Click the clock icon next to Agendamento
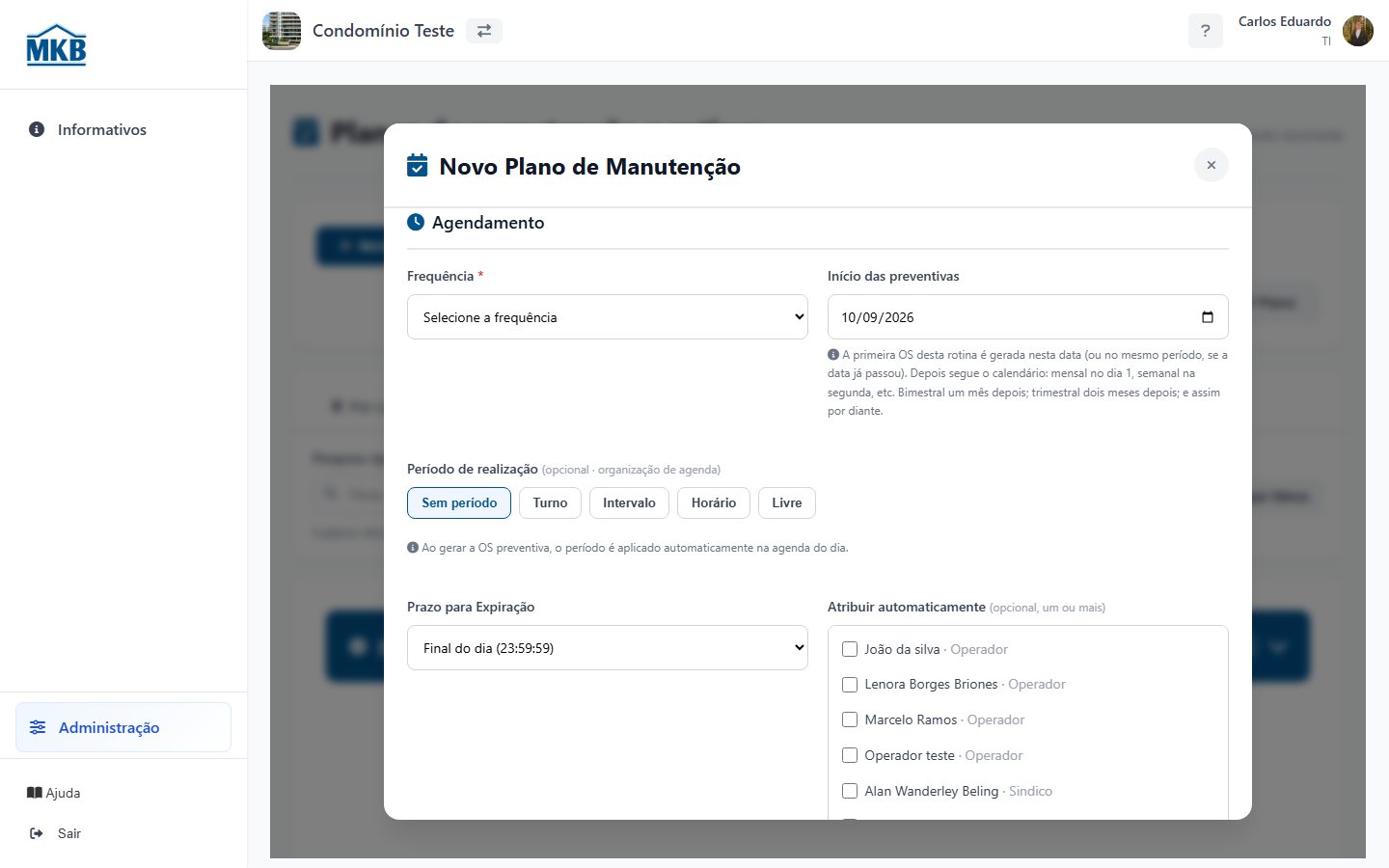 click(x=416, y=222)
